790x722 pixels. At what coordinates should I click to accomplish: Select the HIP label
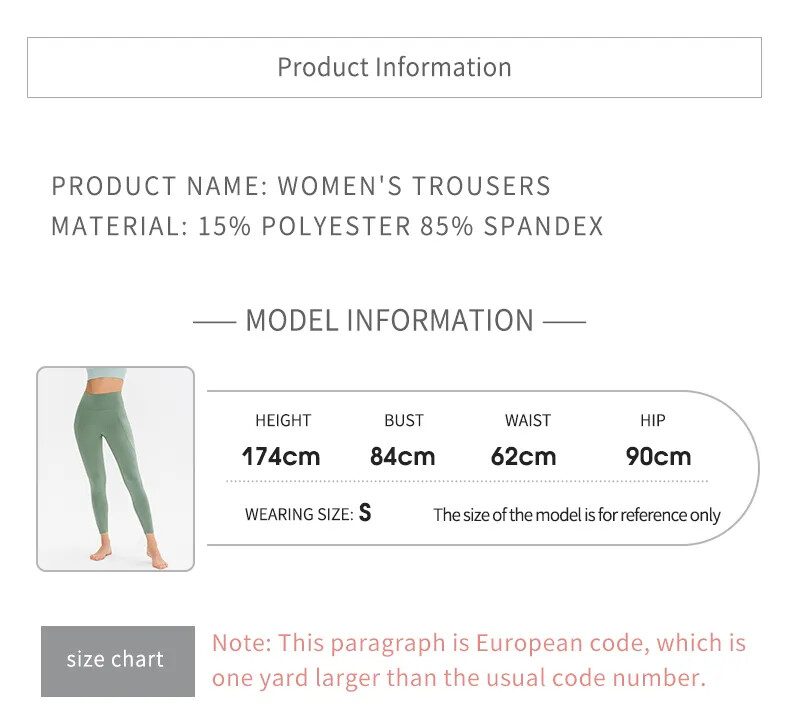point(653,420)
